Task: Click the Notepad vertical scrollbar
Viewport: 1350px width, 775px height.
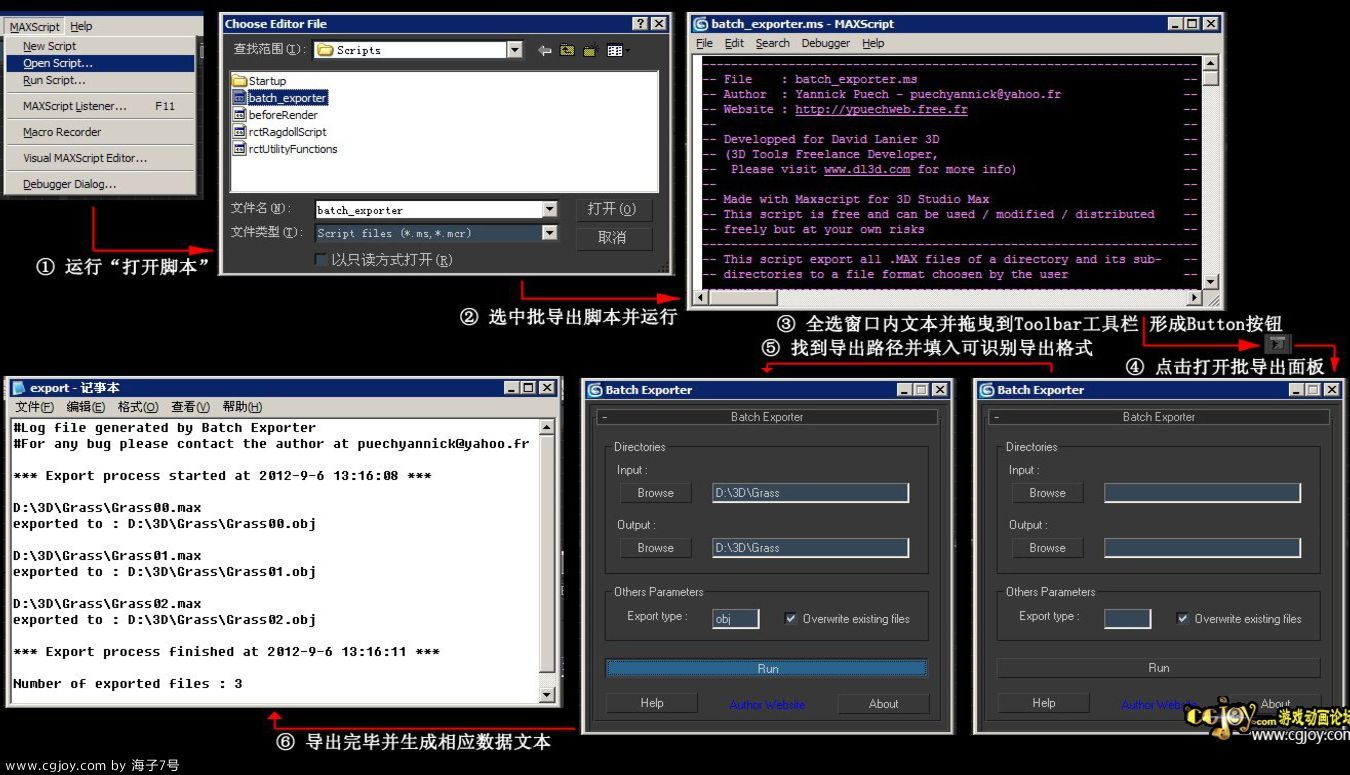Action: point(547,561)
